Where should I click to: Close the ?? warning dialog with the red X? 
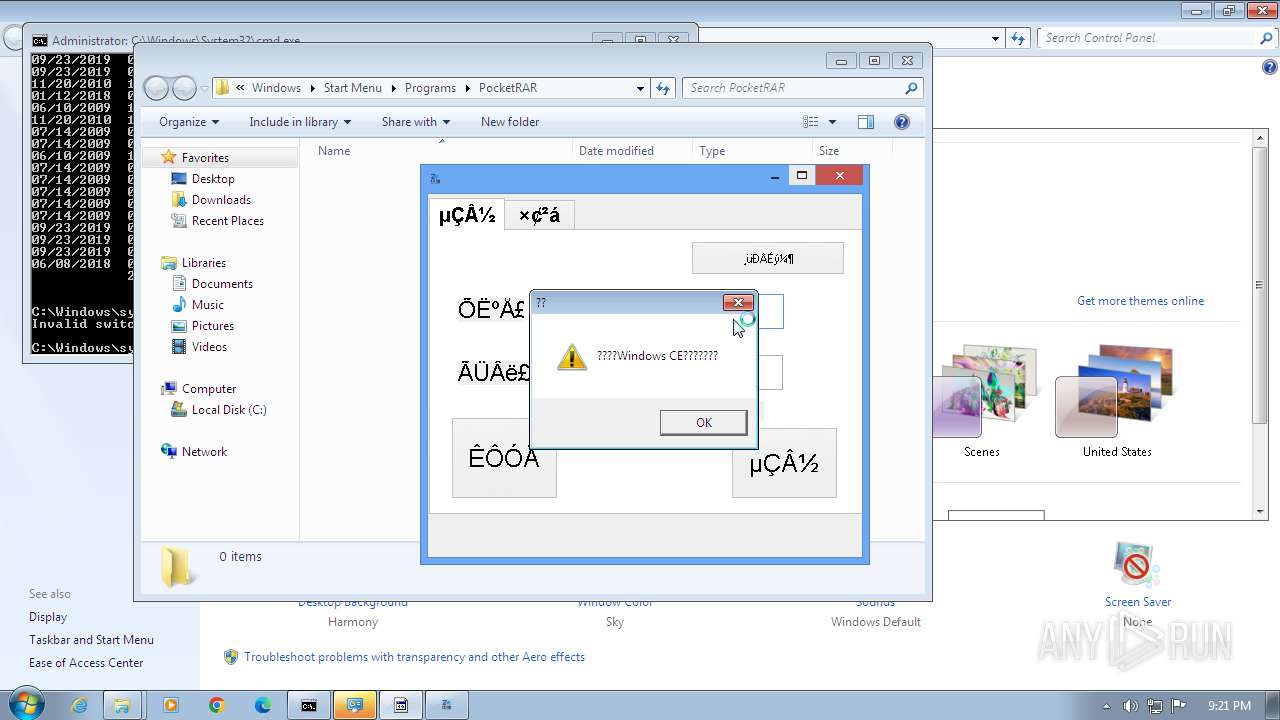(x=738, y=302)
